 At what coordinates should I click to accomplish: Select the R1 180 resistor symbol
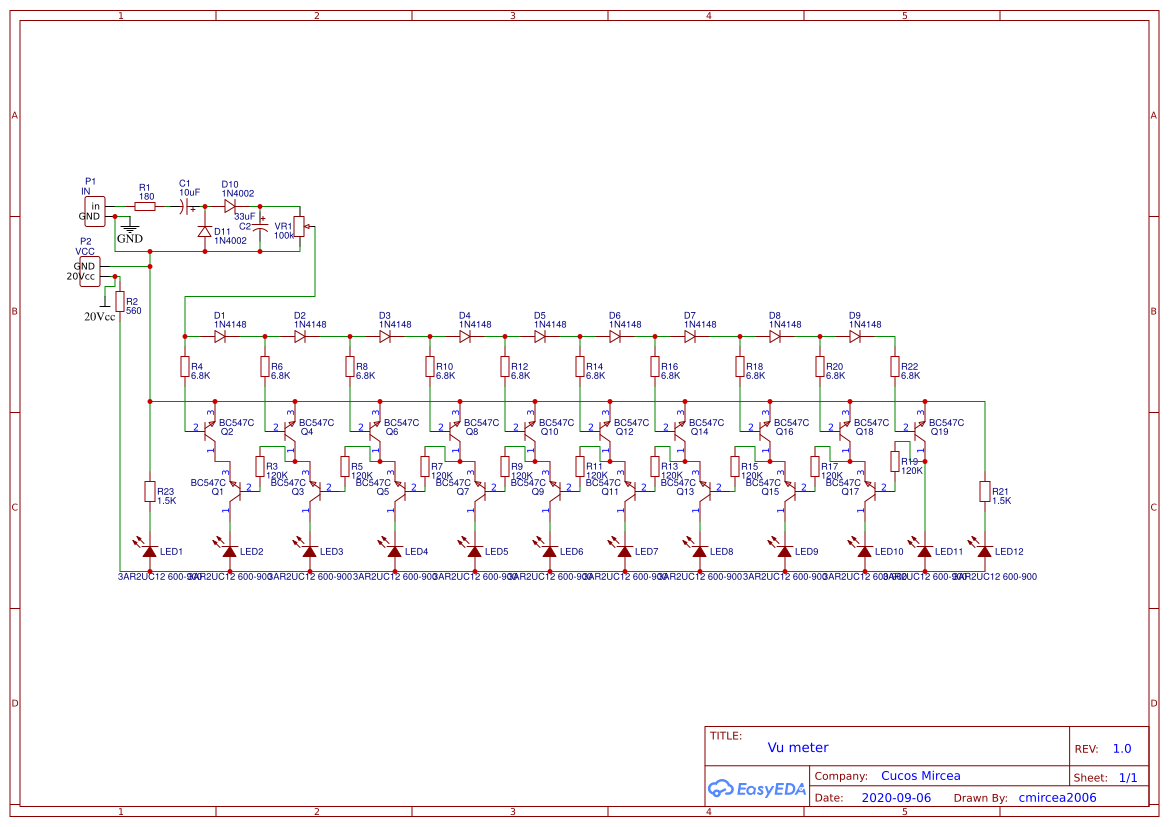tap(145, 207)
